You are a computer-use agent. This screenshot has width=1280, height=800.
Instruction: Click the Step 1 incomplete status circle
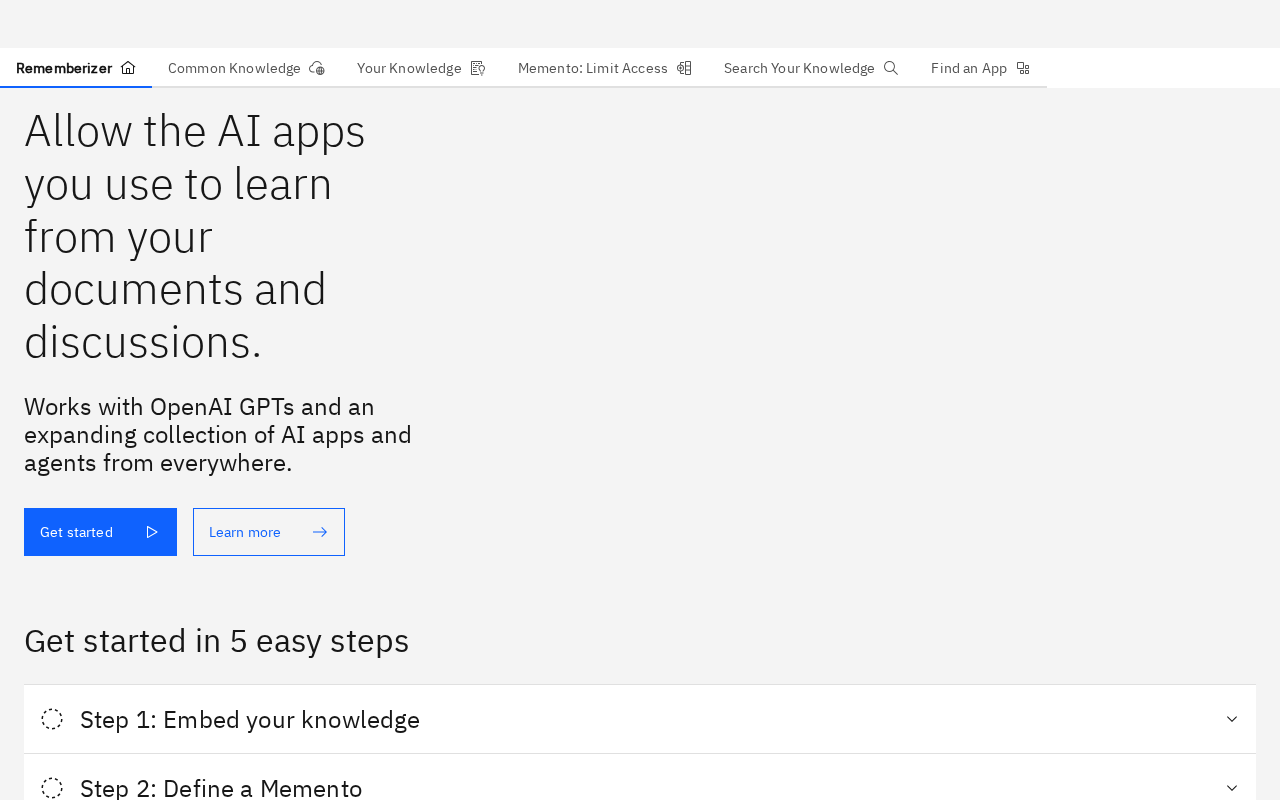(x=52, y=719)
